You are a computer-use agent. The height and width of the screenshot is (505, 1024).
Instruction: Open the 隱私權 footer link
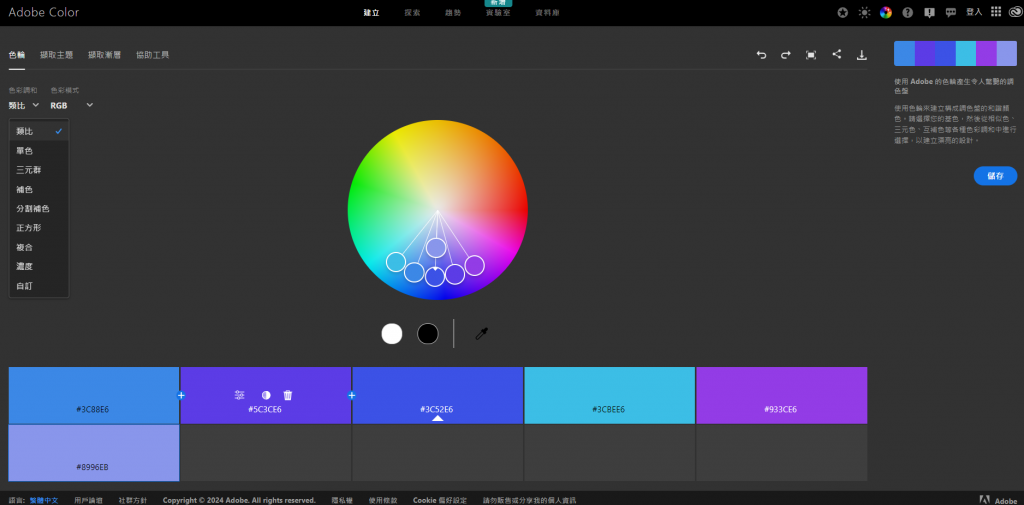pyautogui.click(x=342, y=500)
